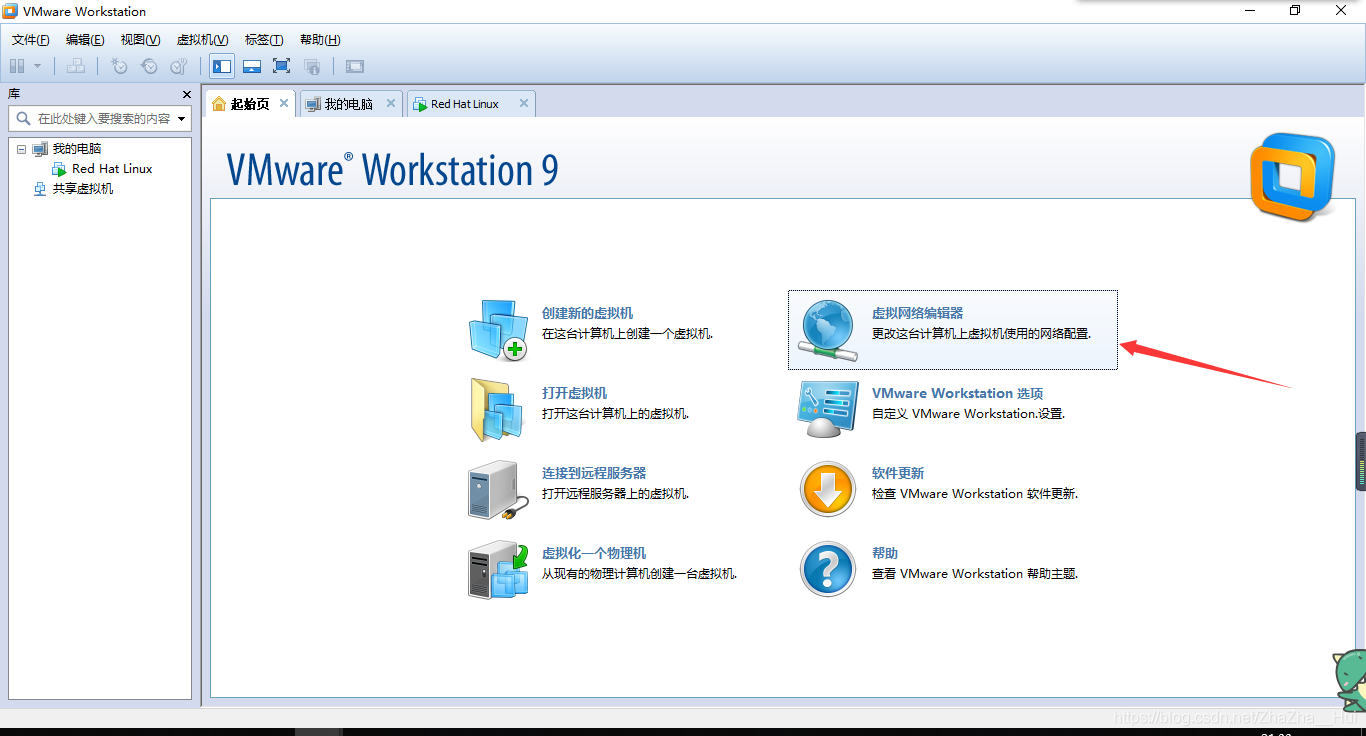Open the 文件(F) menu

[31, 40]
